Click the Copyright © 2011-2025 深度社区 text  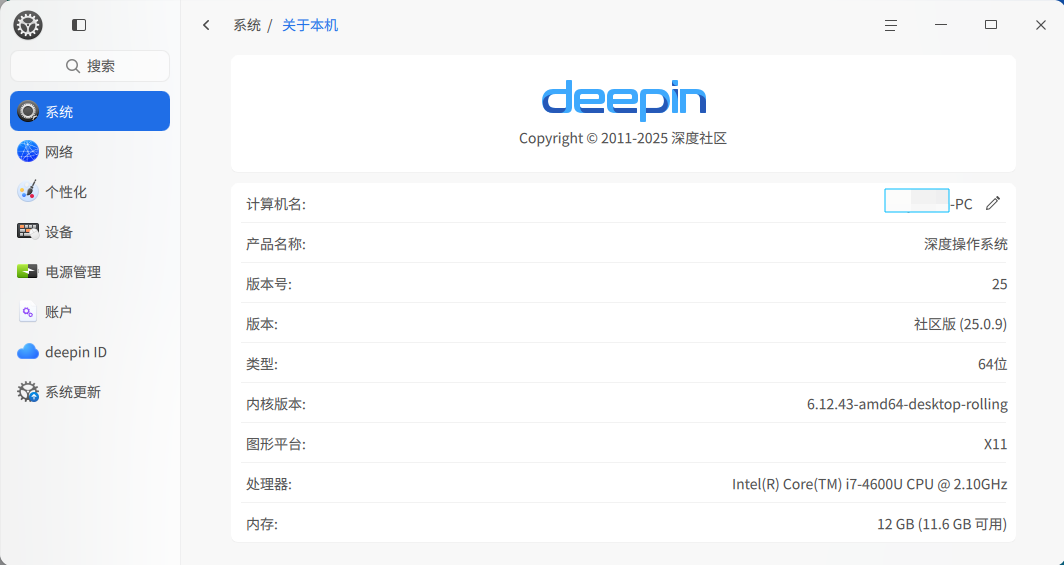(623, 138)
